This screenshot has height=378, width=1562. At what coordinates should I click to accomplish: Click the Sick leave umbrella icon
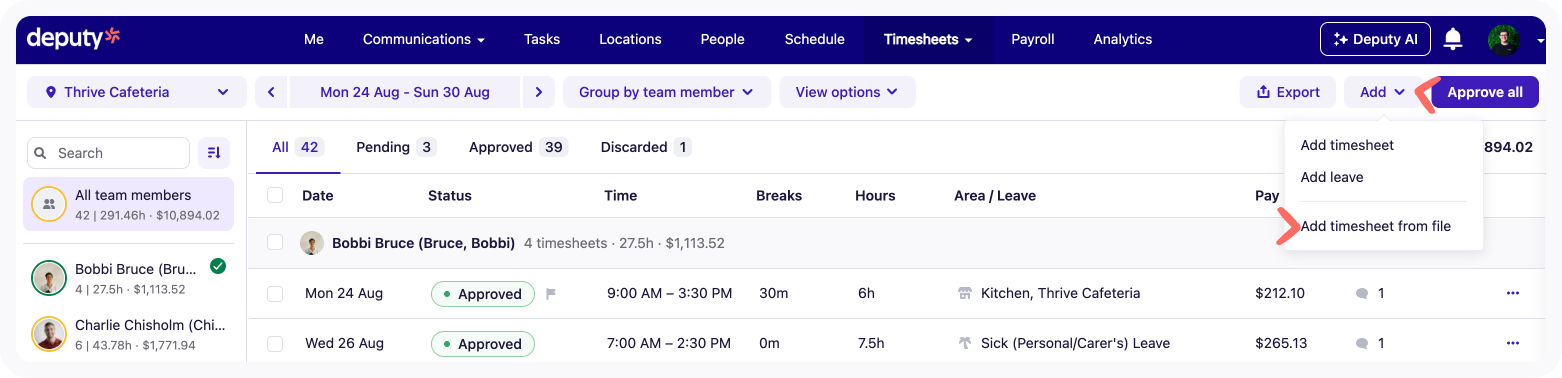click(x=965, y=344)
